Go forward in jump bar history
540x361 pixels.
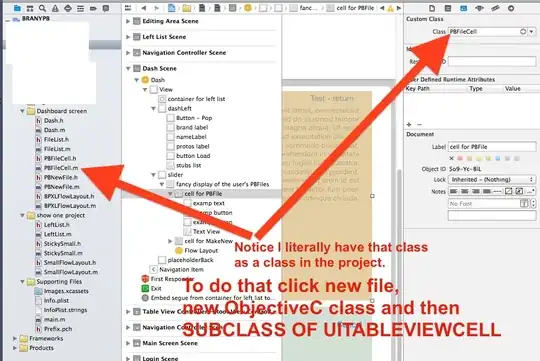156,8
